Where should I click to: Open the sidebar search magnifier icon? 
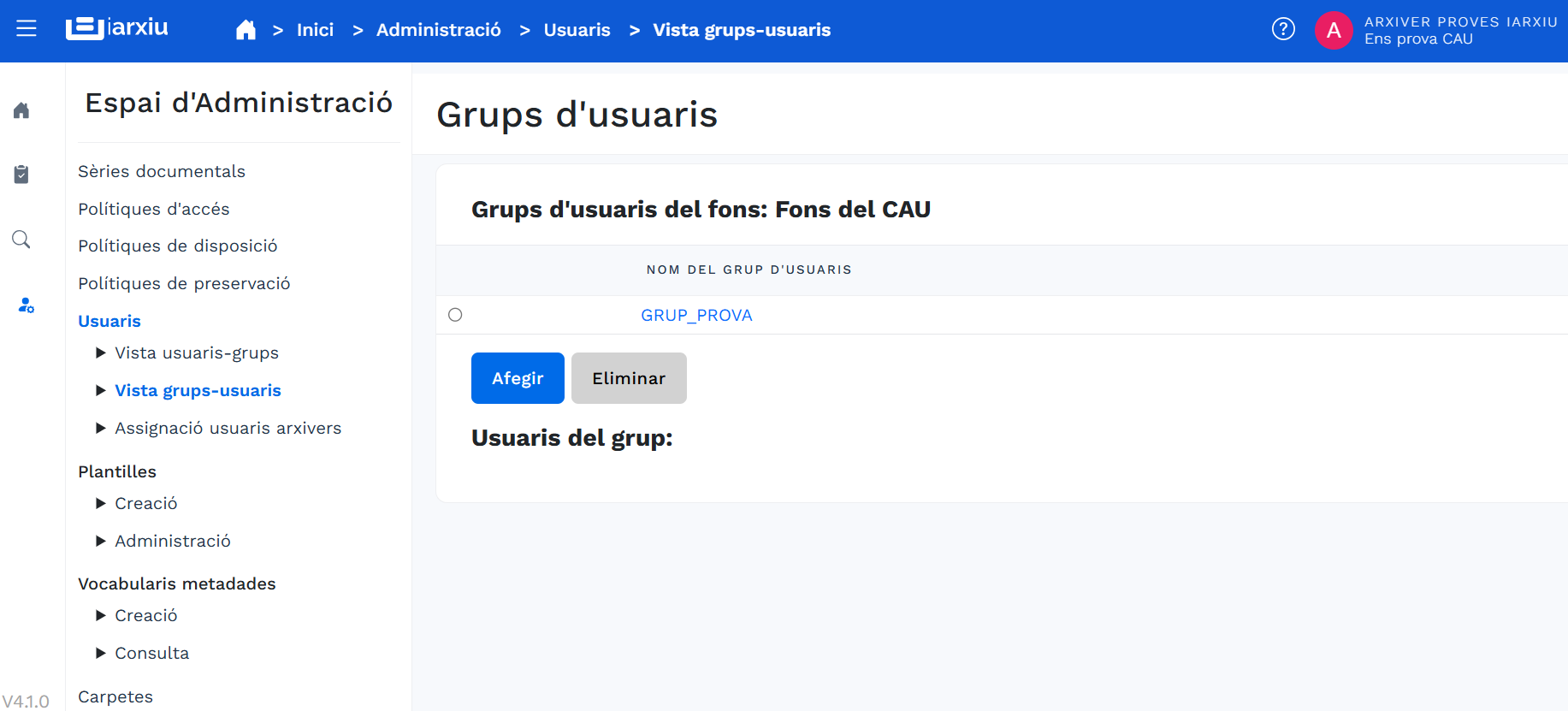pos(21,240)
